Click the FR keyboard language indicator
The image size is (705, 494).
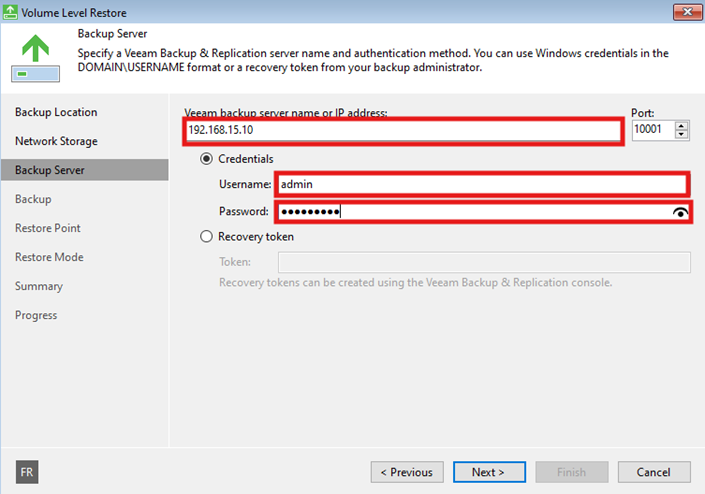28,472
